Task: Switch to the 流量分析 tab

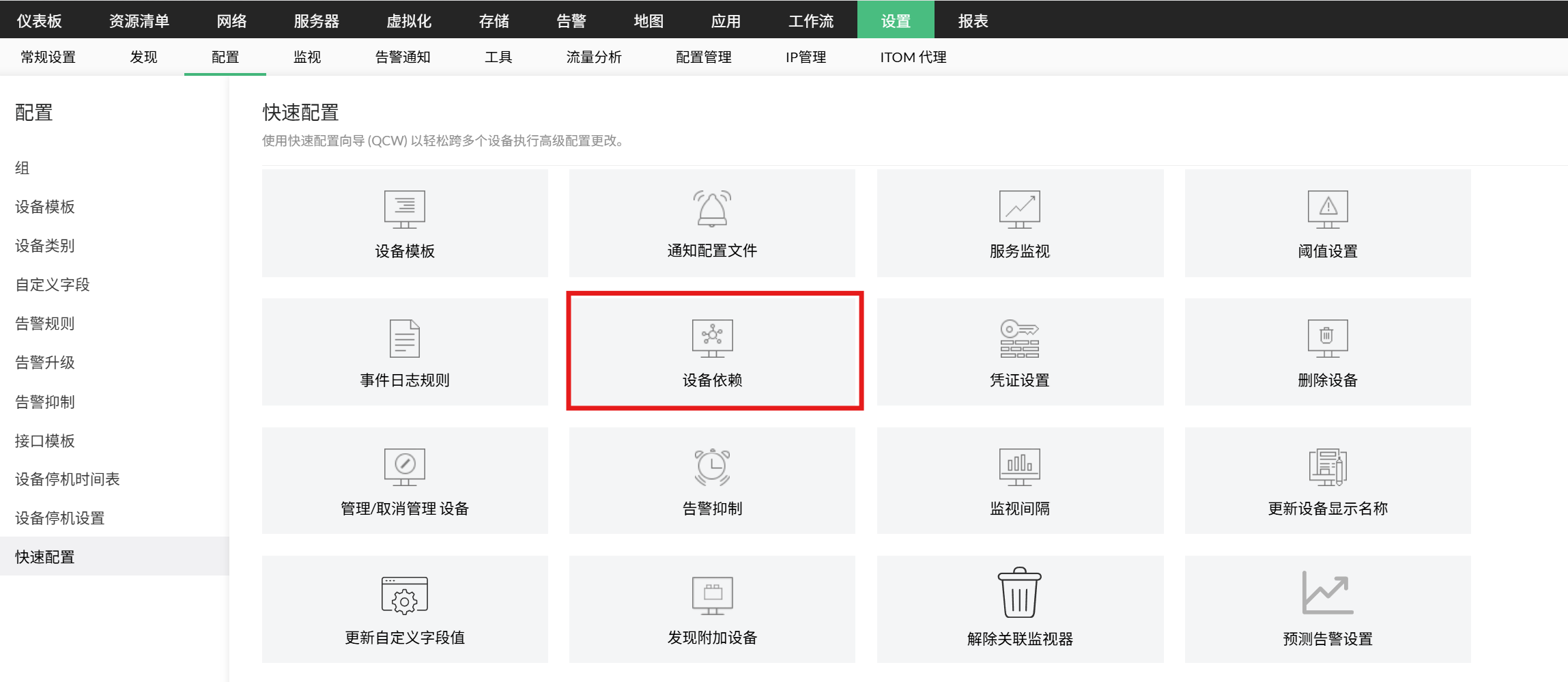Action: (594, 57)
